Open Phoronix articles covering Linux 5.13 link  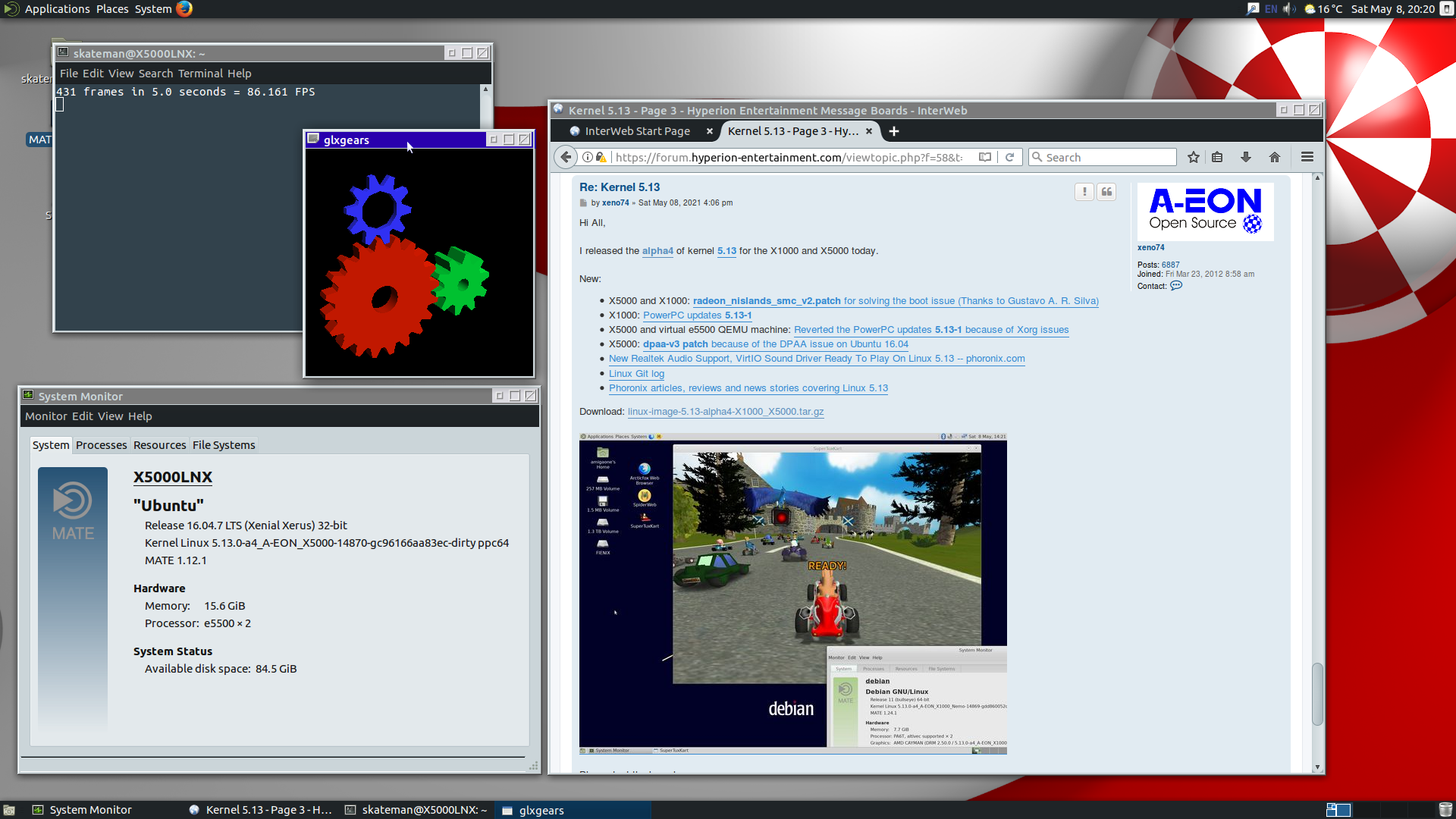click(x=748, y=388)
